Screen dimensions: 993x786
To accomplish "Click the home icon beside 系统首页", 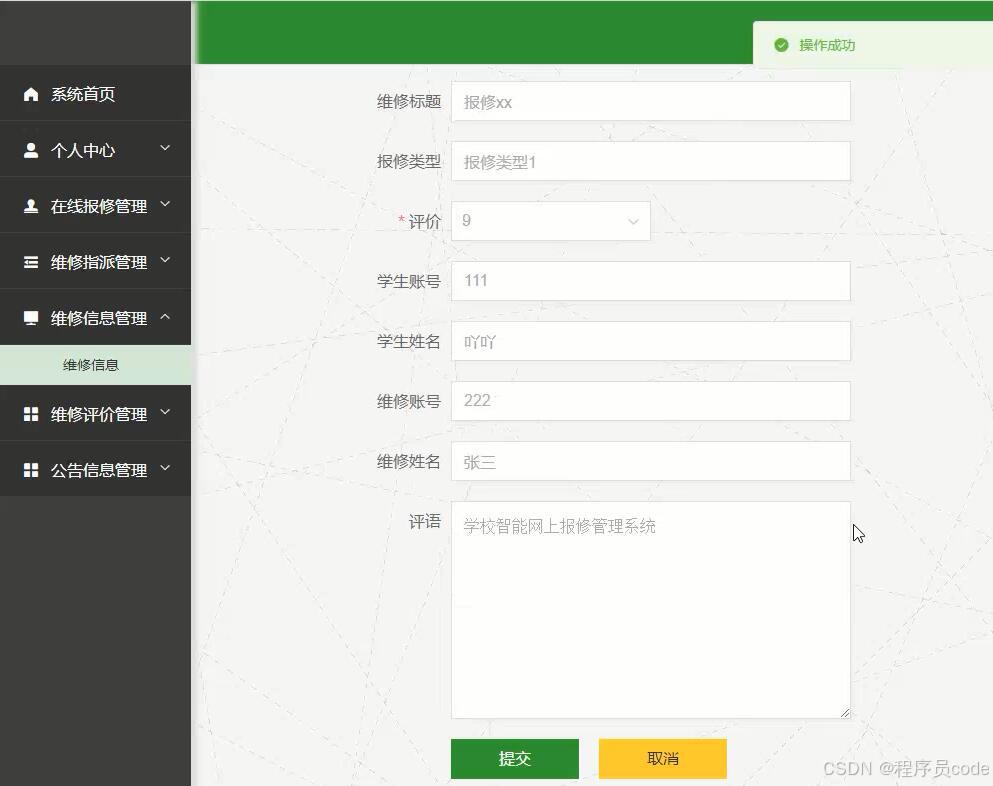I will coord(31,94).
